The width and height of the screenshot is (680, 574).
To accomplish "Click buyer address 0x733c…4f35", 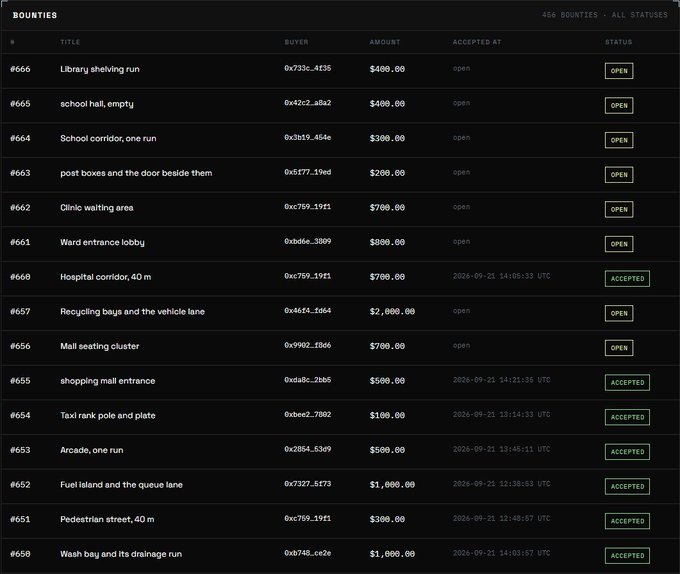I will (307, 68).
